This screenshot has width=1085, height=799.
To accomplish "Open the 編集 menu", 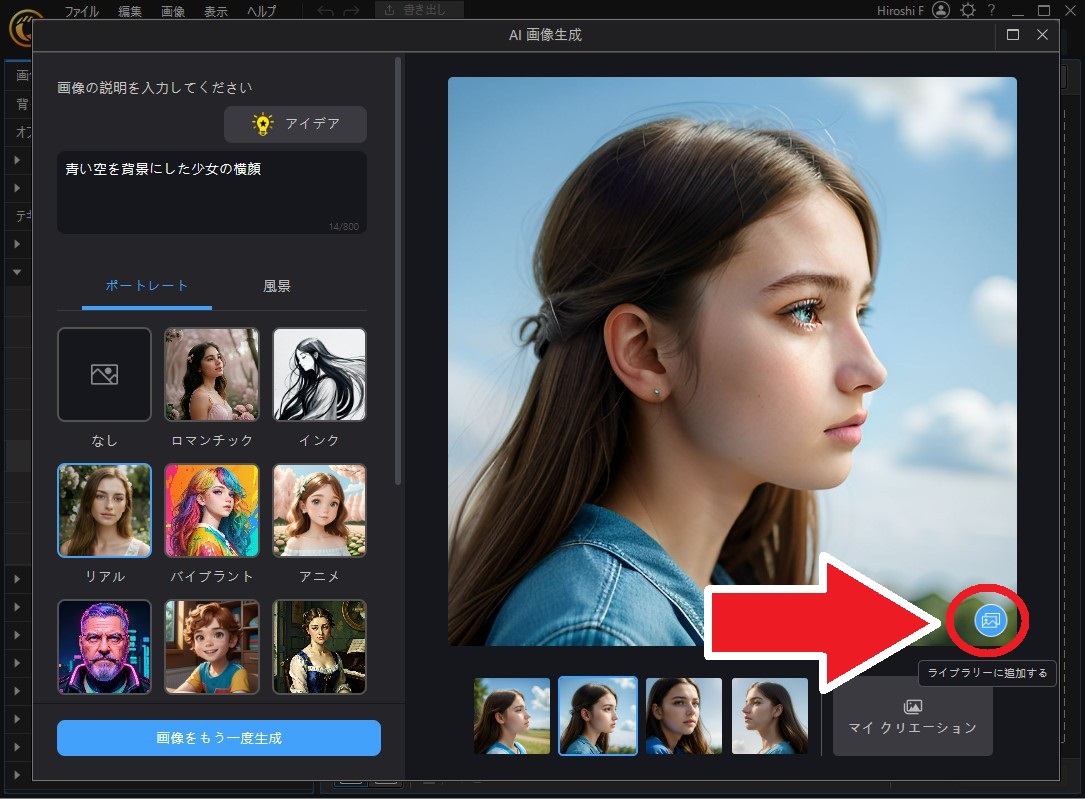I will click(129, 11).
